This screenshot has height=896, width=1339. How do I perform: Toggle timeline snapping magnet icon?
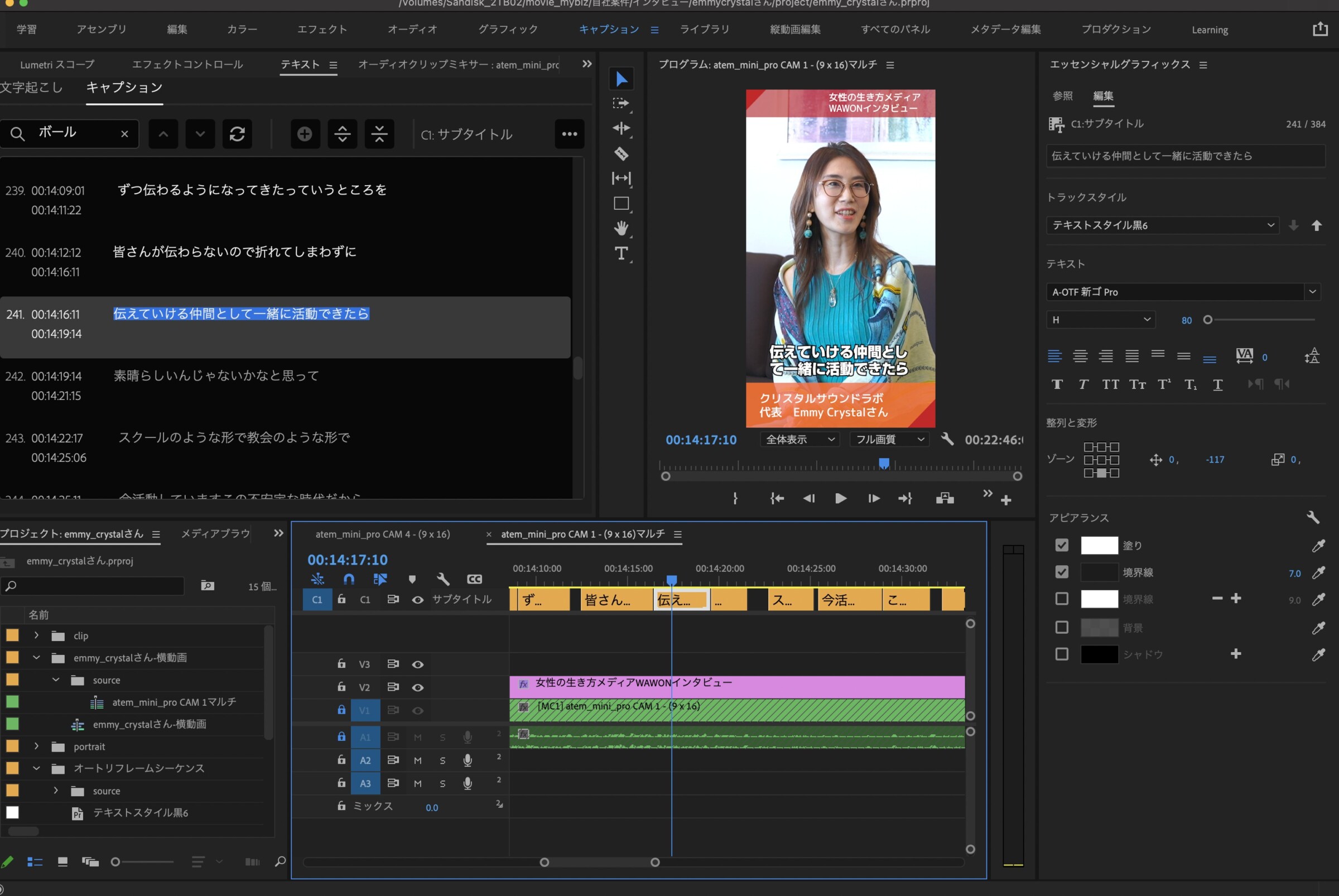pyautogui.click(x=349, y=579)
